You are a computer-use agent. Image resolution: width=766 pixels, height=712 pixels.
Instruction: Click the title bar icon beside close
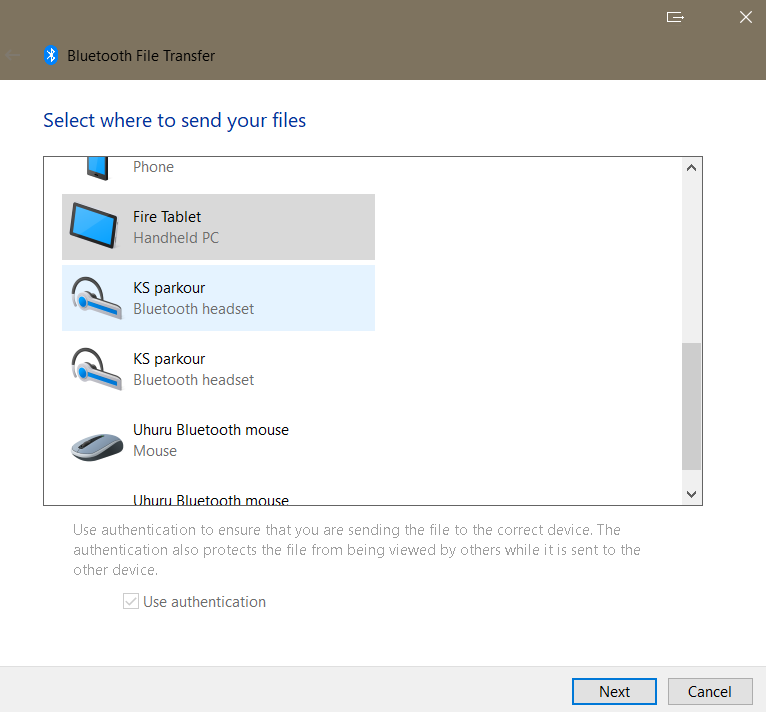tap(675, 17)
